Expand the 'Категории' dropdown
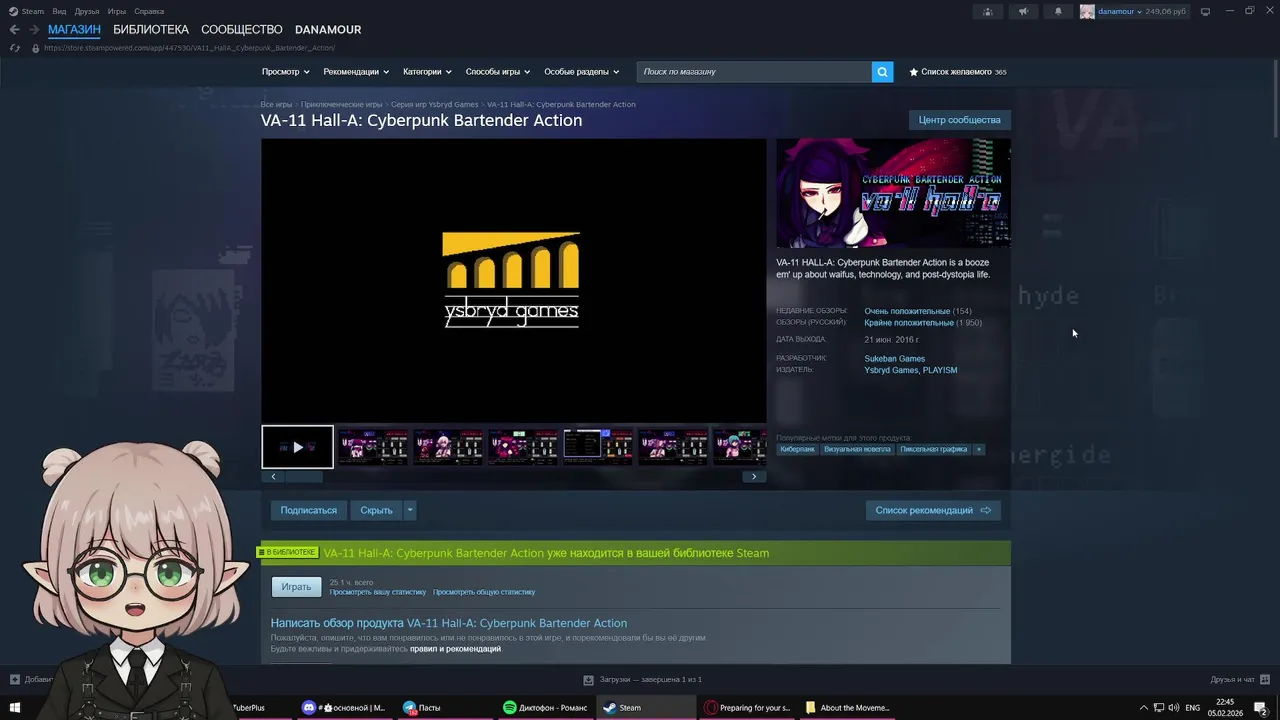 pos(427,72)
